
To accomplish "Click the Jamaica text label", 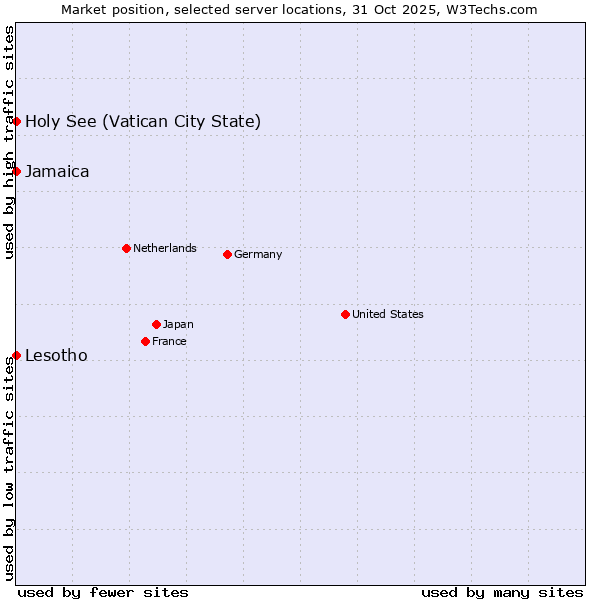I will point(57,172).
